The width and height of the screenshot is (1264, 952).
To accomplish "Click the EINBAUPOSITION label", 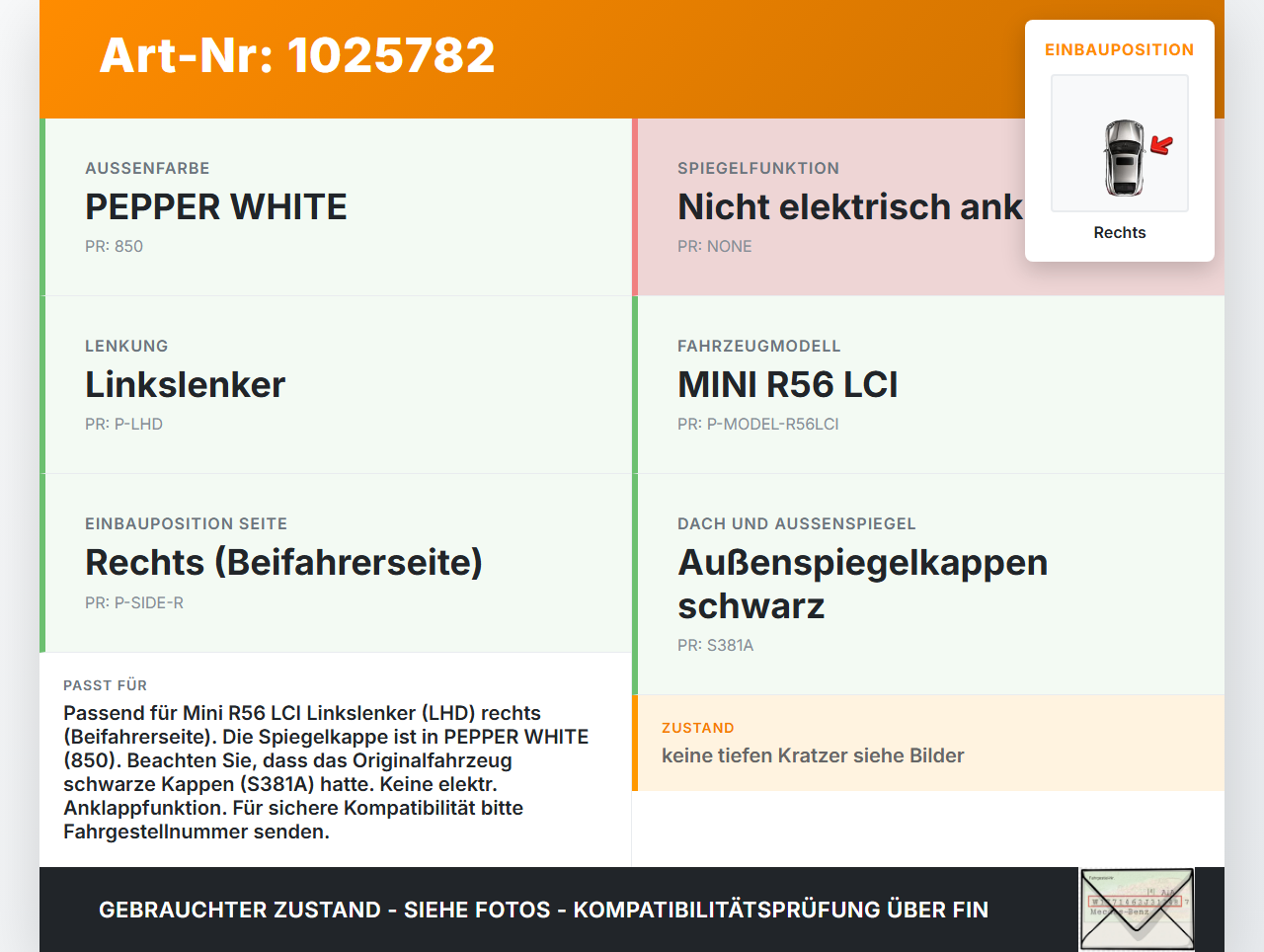I will [x=1120, y=49].
